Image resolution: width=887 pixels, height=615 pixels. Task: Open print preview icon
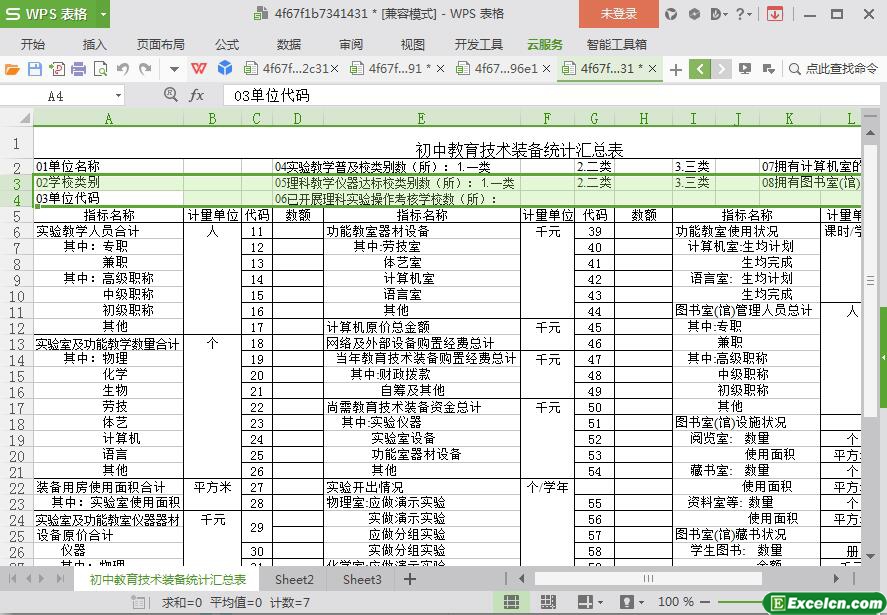pyautogui.click(x=100, y=69)
